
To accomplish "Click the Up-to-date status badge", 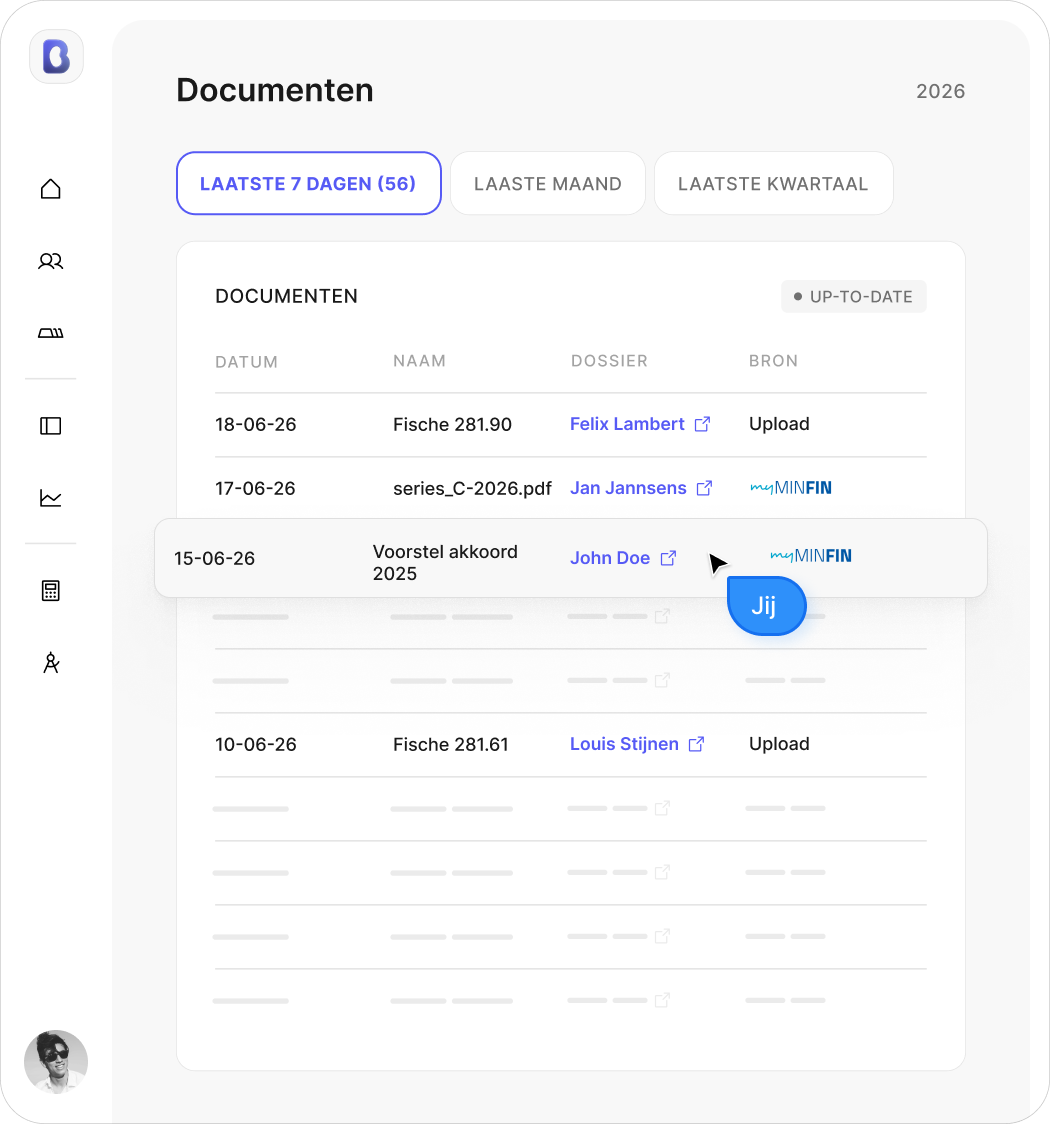I will pos(854,297).
